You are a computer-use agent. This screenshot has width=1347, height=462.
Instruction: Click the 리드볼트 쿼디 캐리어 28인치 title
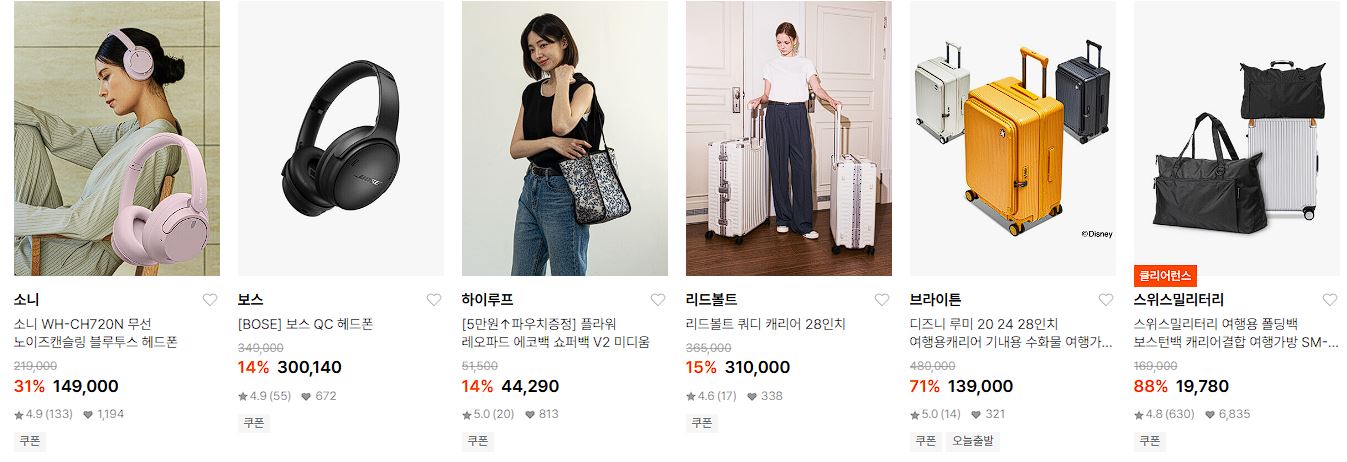pos(766,324)
